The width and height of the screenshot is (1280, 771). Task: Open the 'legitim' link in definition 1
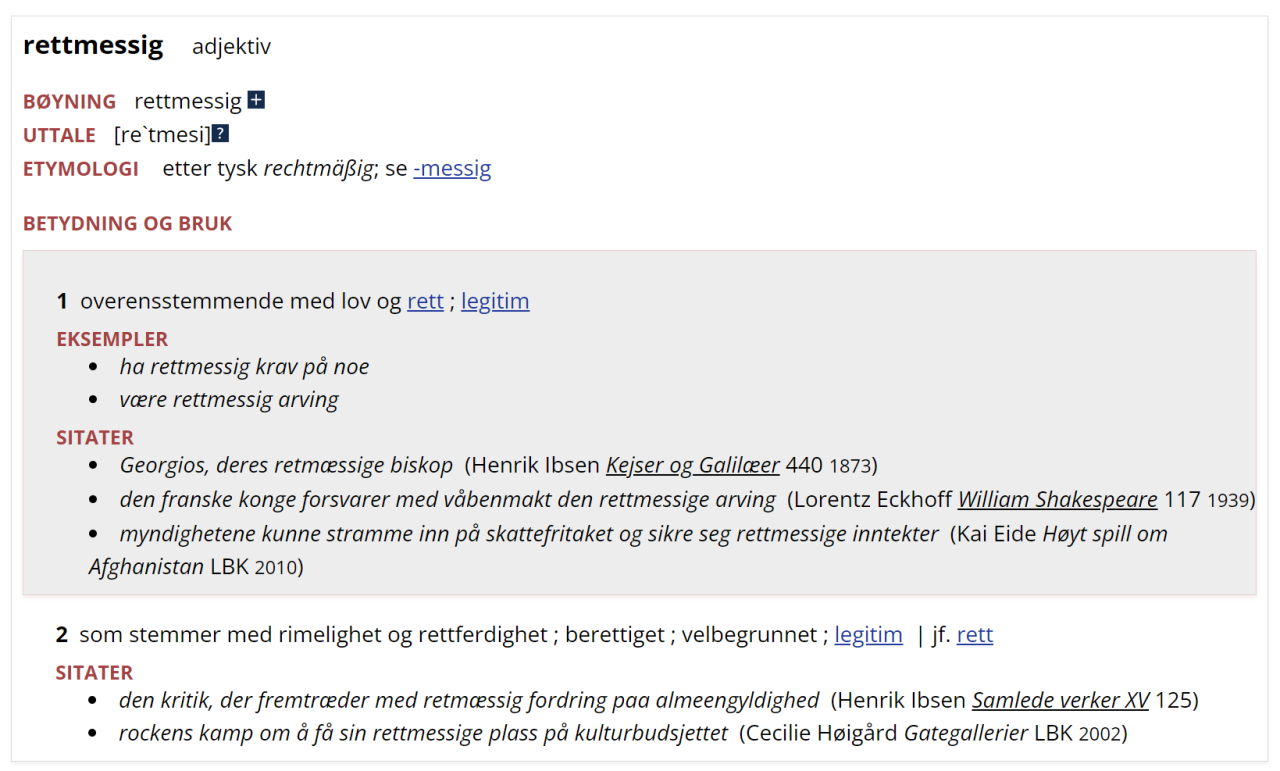[495, 301]
